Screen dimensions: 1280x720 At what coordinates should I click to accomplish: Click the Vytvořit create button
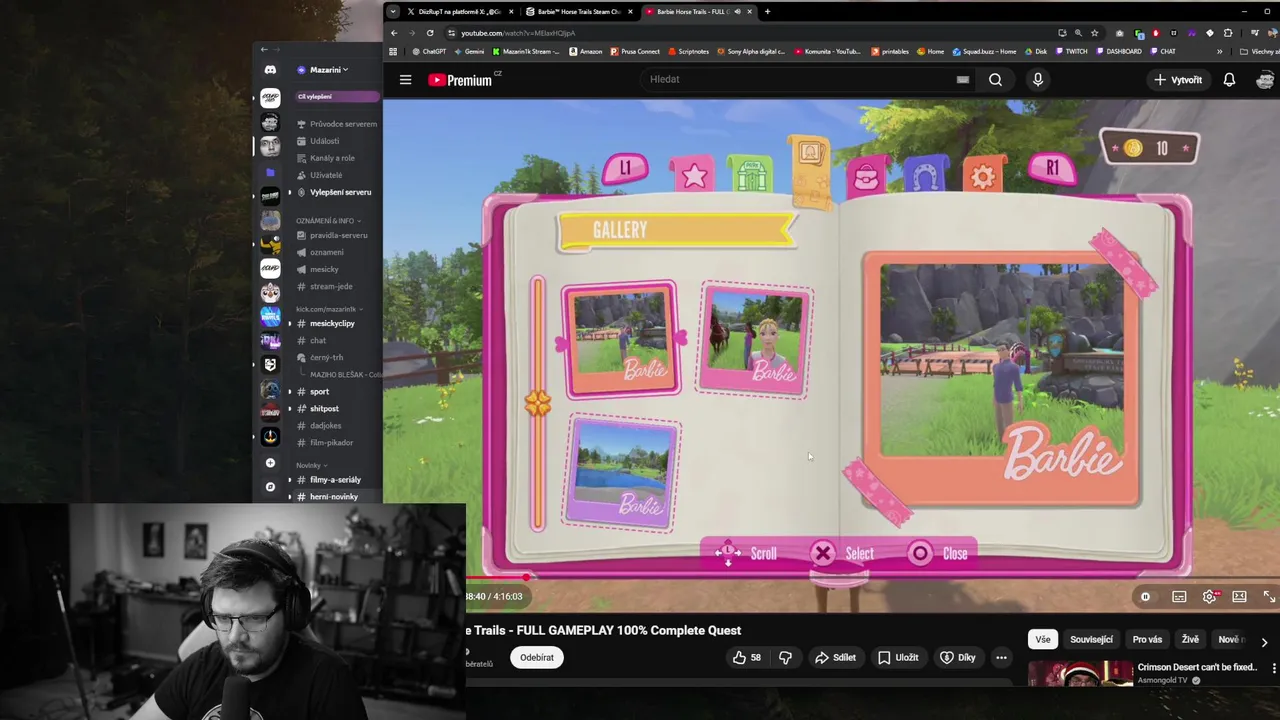pos(1178,80)
